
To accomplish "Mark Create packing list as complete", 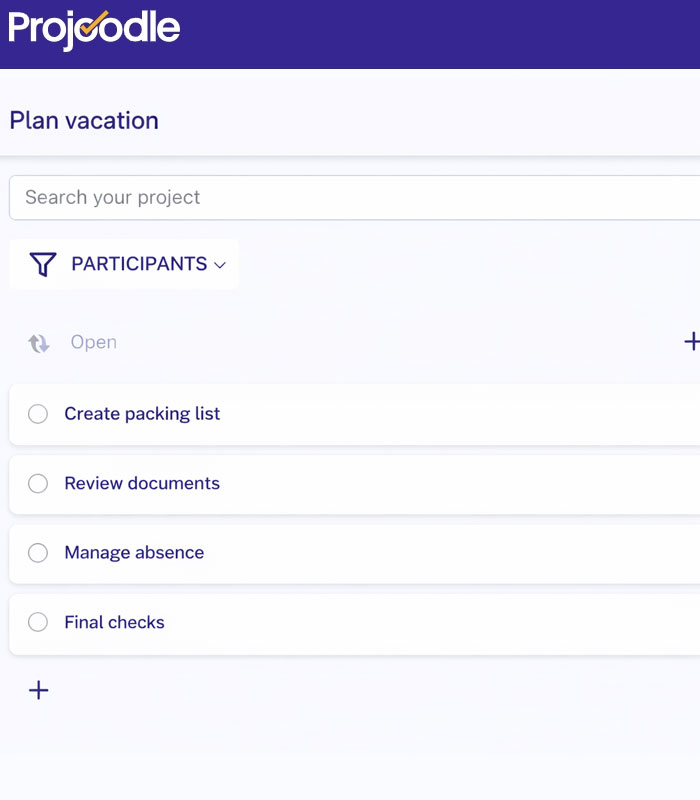I will (x=37, y=413).
